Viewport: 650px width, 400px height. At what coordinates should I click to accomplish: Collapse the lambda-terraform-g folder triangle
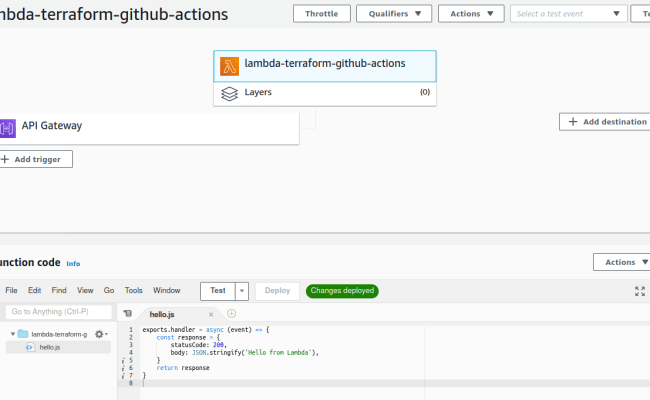13,334
